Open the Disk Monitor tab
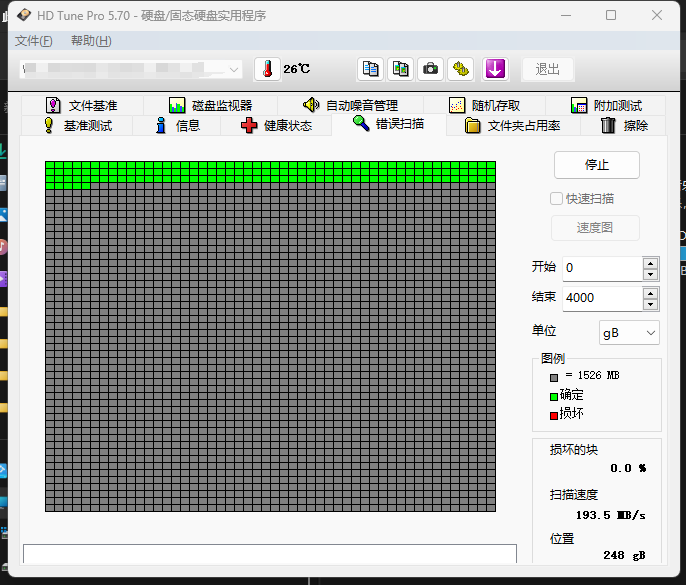Image resolution: width=686 pixels, height=585 pixels. 211,105
